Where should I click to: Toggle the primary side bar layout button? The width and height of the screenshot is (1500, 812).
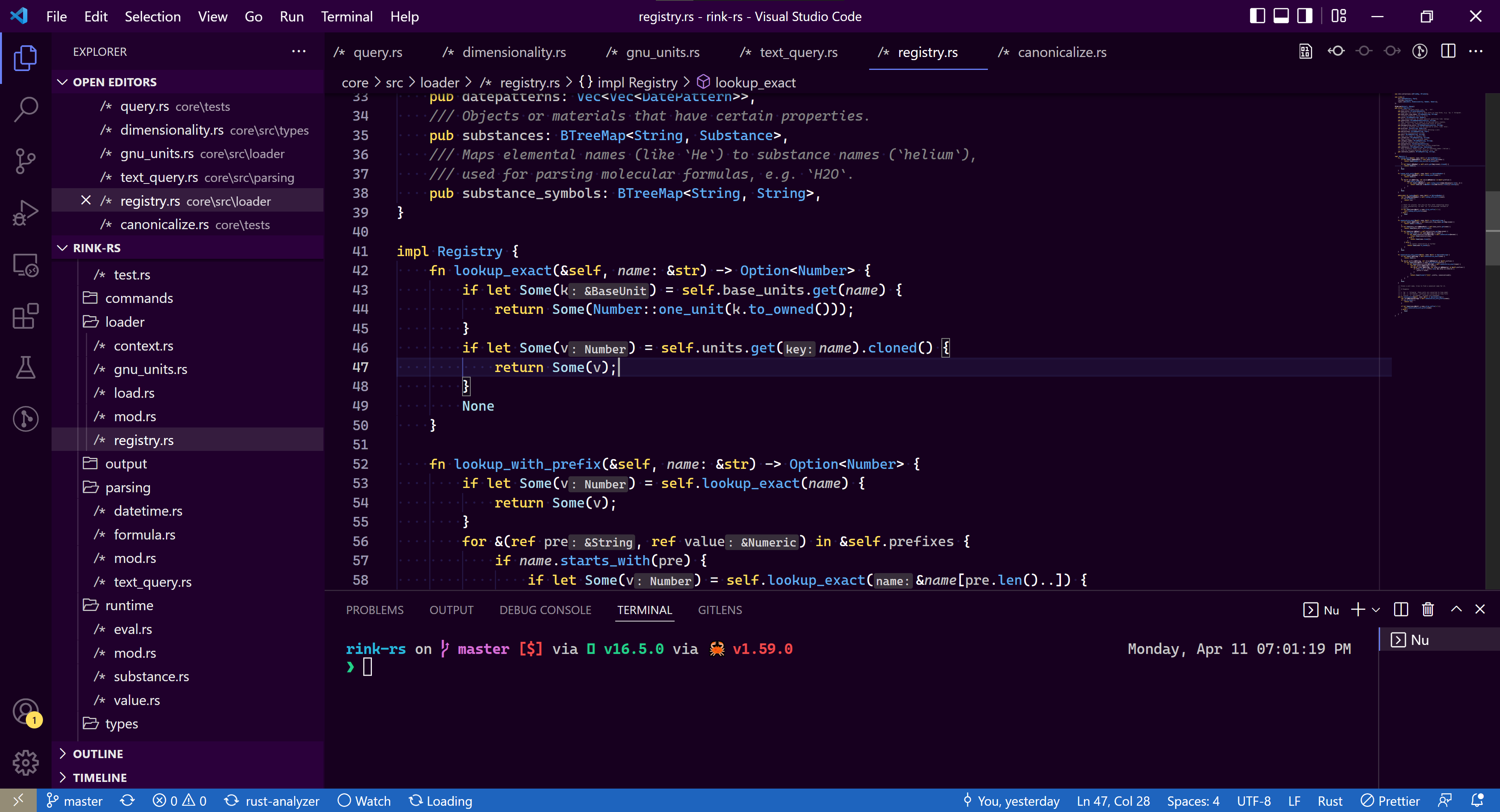1257,16
